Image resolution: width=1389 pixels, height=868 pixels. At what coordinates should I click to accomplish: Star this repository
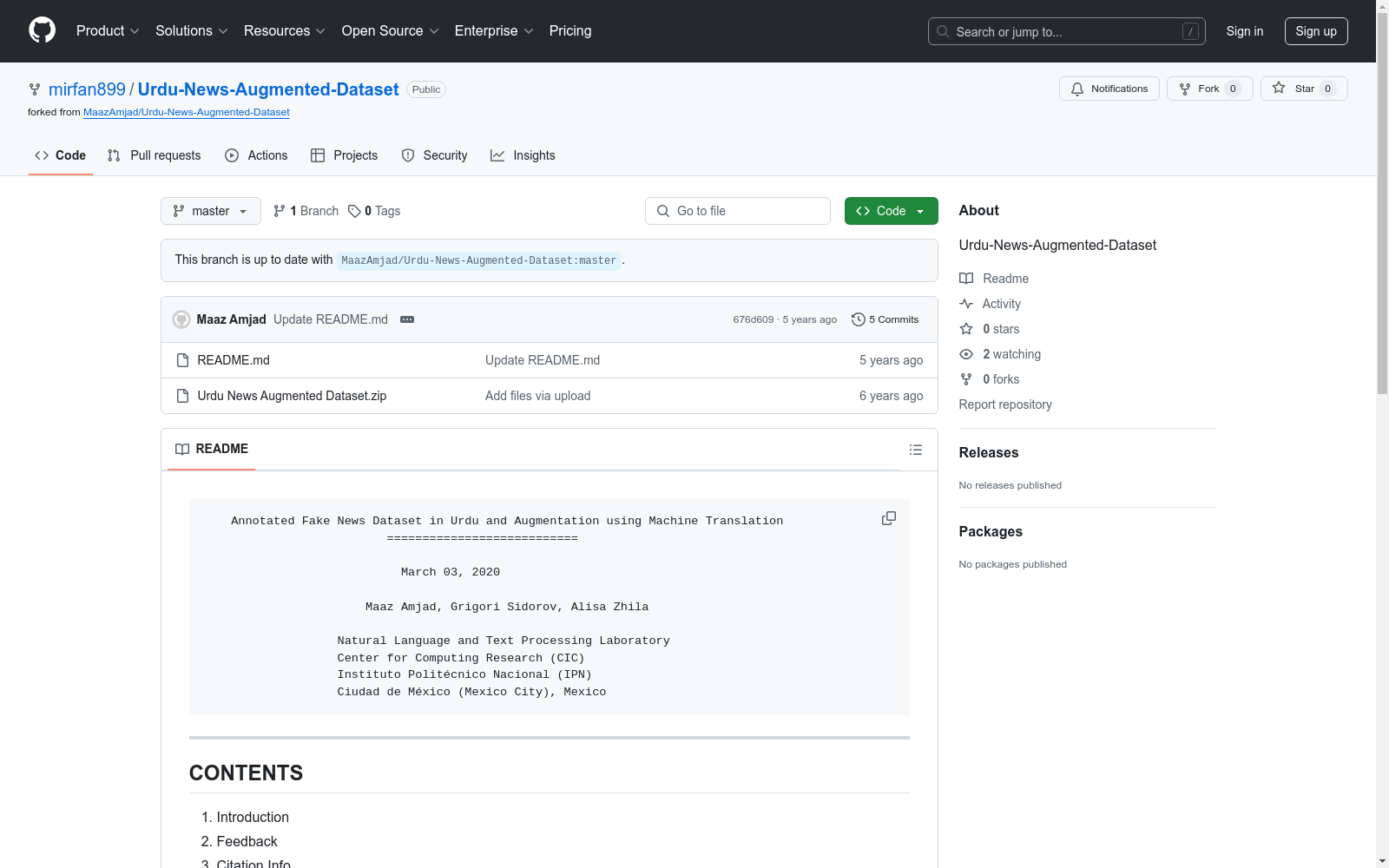coord(1304,89)
